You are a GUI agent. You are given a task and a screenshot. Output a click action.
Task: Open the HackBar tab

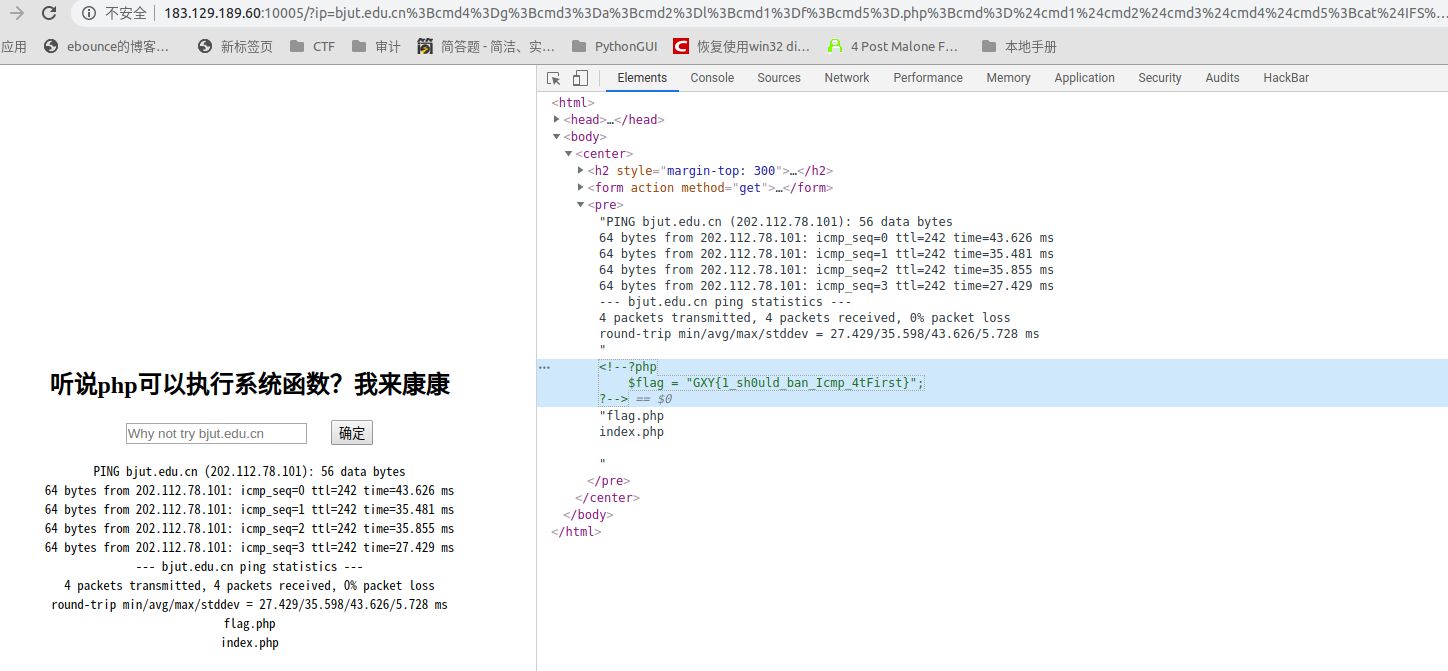[1285, 78]
